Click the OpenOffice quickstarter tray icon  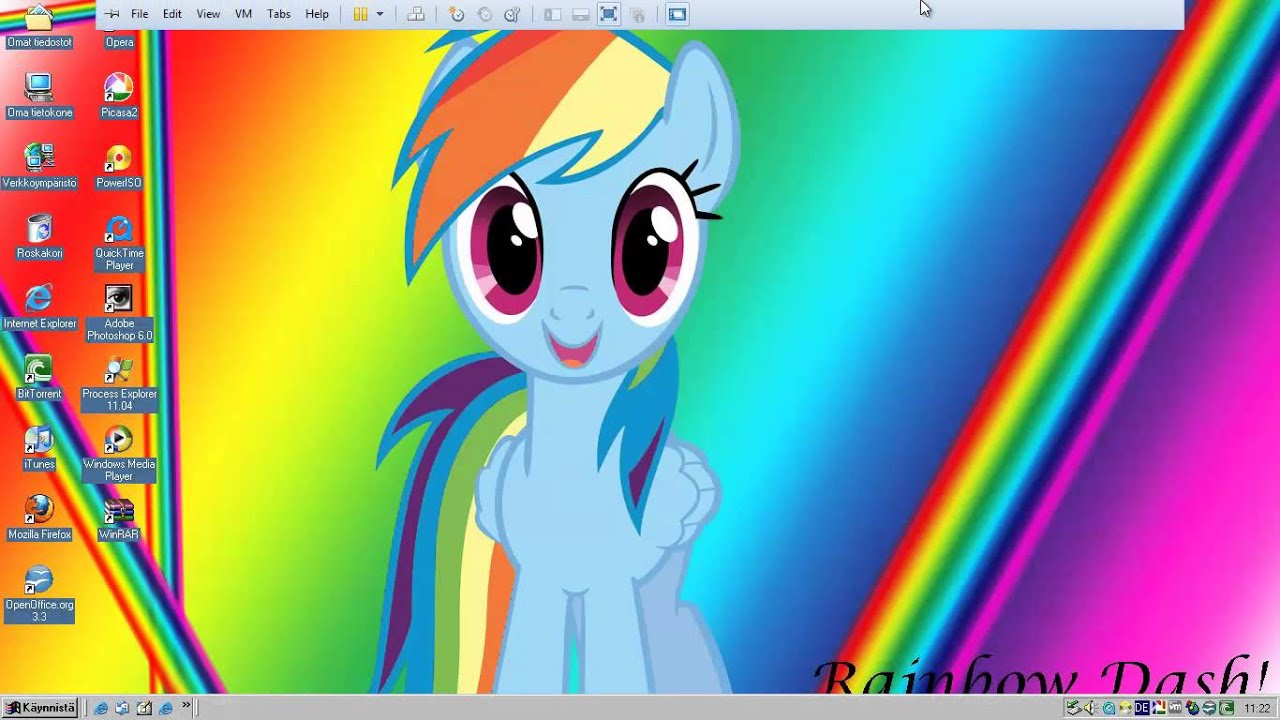point(1209,708)
